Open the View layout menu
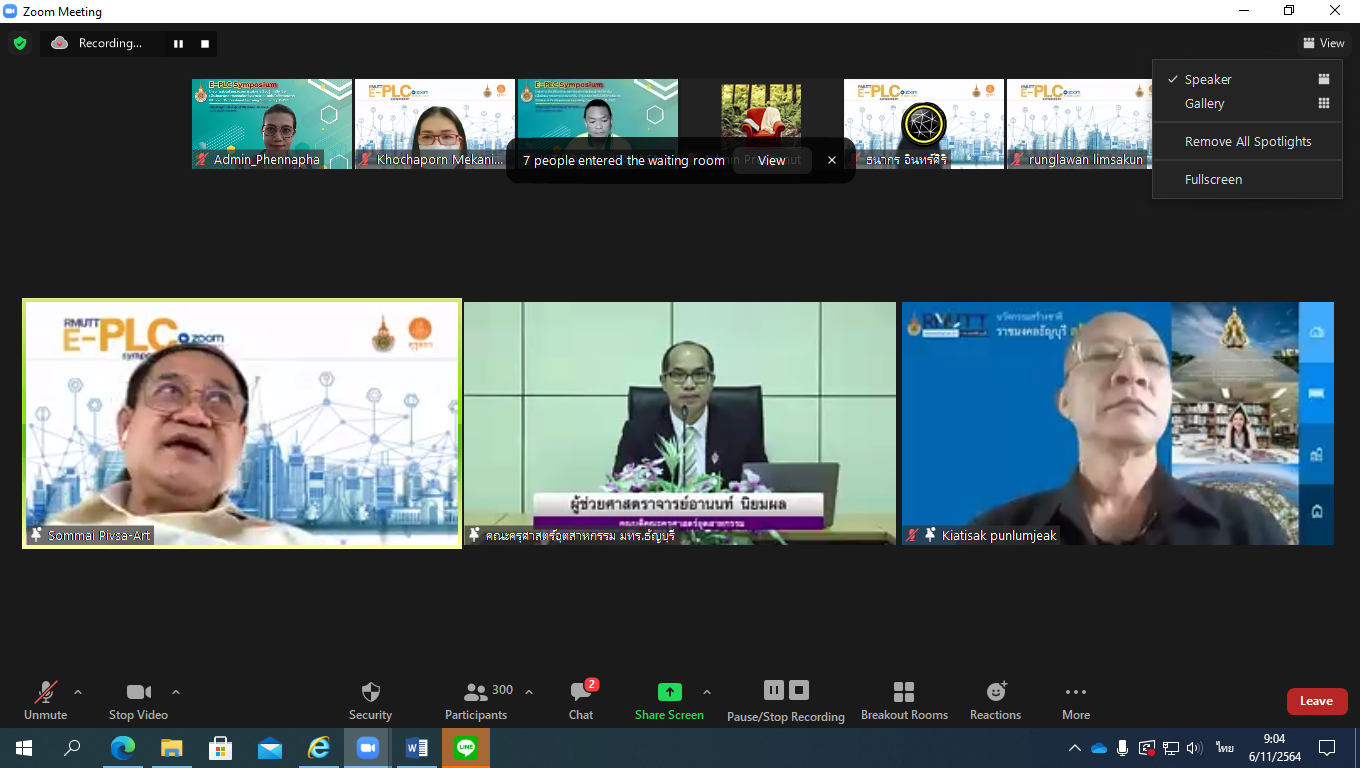Viewport: 1360px width, 768px height. click(x=1322, y=43)
